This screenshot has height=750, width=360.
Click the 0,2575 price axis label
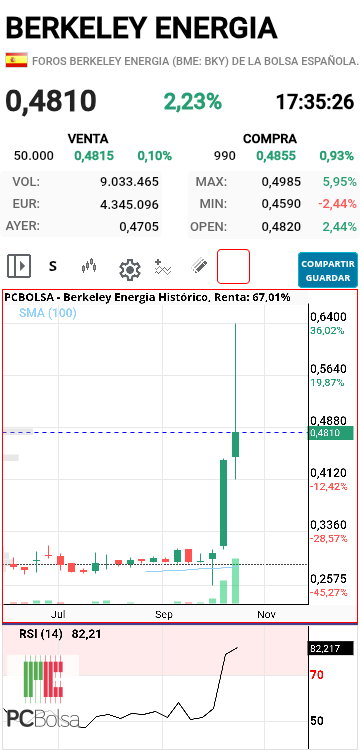[328, 579]
